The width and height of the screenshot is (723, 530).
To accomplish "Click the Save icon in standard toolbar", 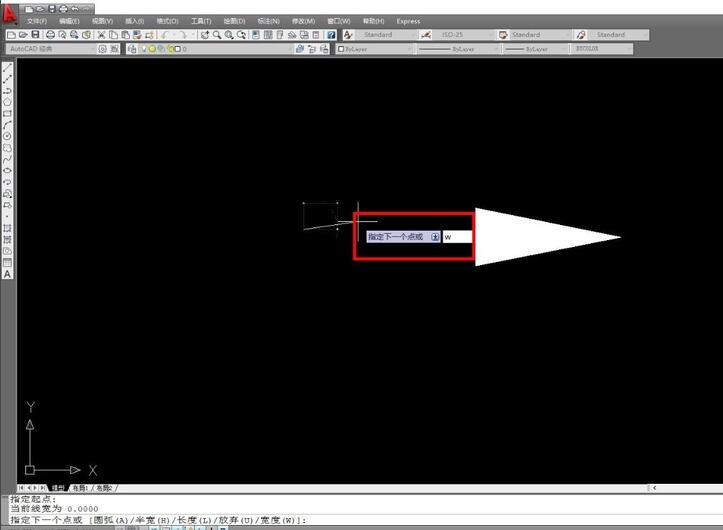I will (35, 35).
